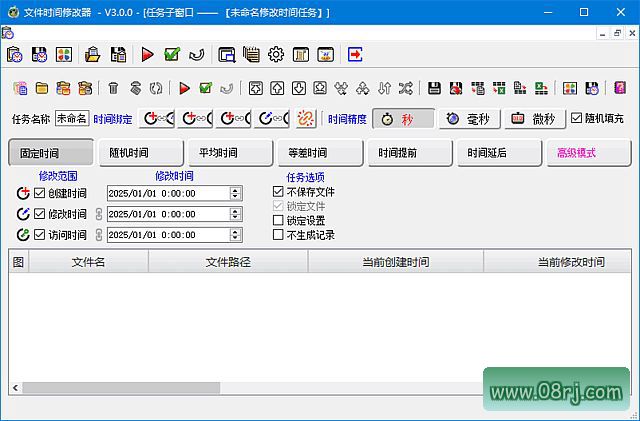The width and height of the screenshot is (640, 421).
Task: Click the open-folder icon in the top toolbar
Action: pyautogui.click(x=93, y=54)
